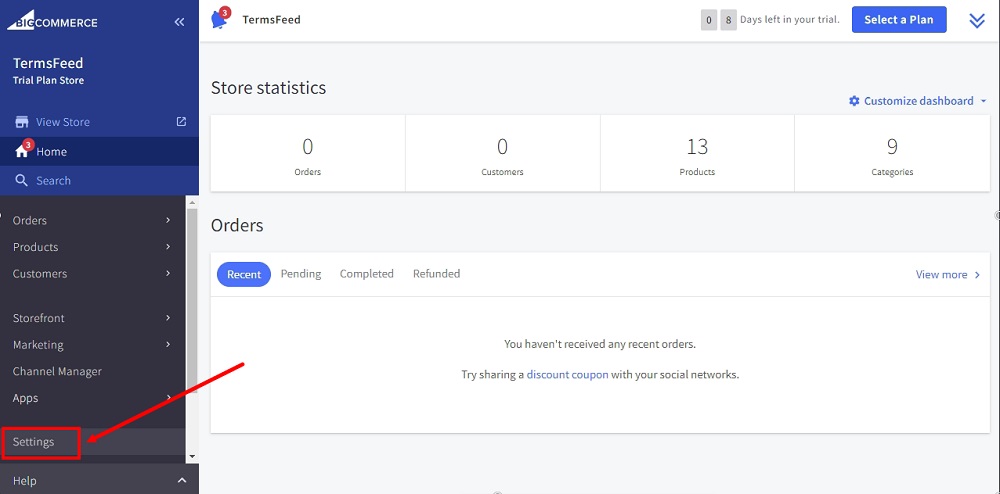1000x494 pixels.
Task: Click the View Store storefront icon
Action: (22, 122)
